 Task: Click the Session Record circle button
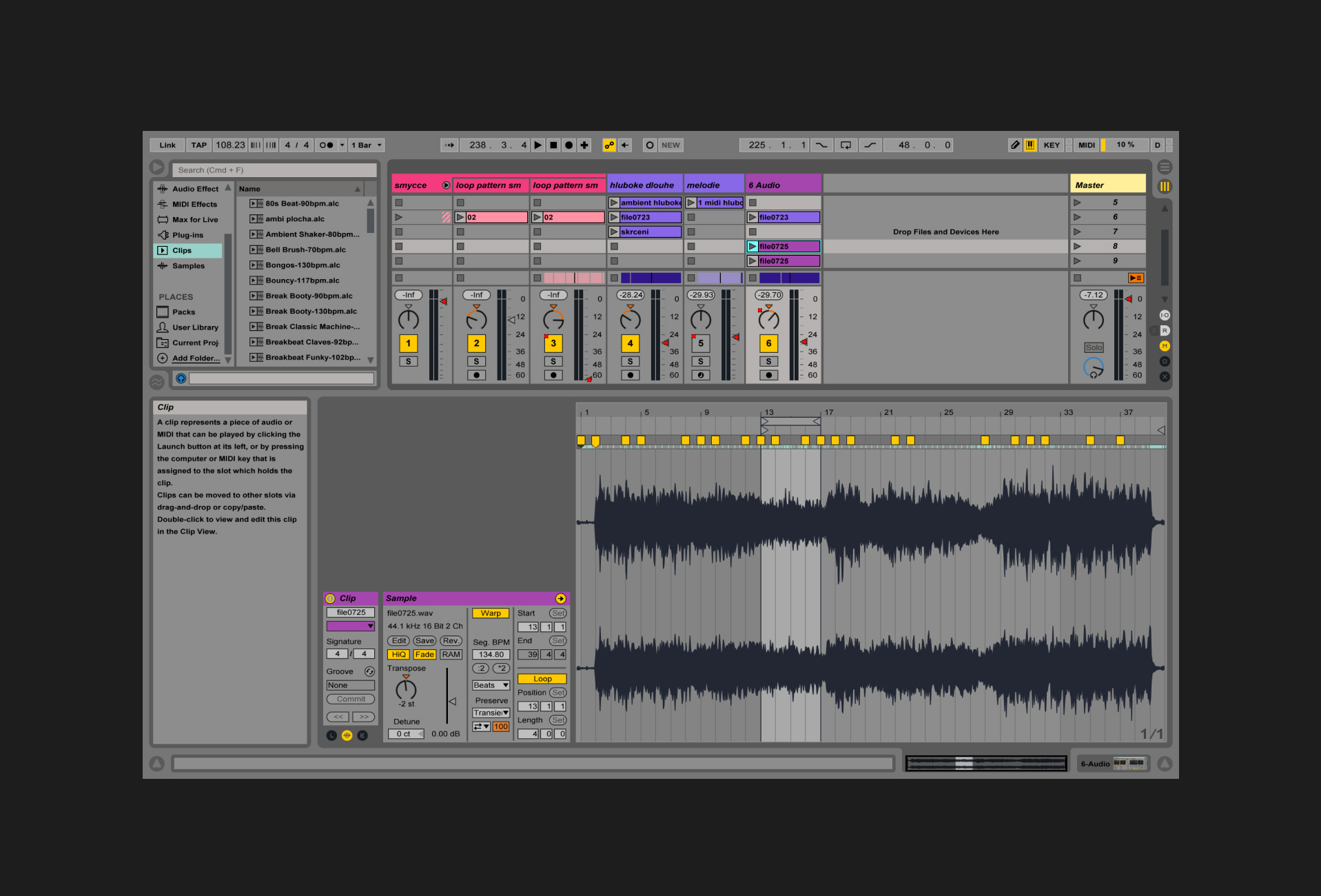(x=650, y=145)
